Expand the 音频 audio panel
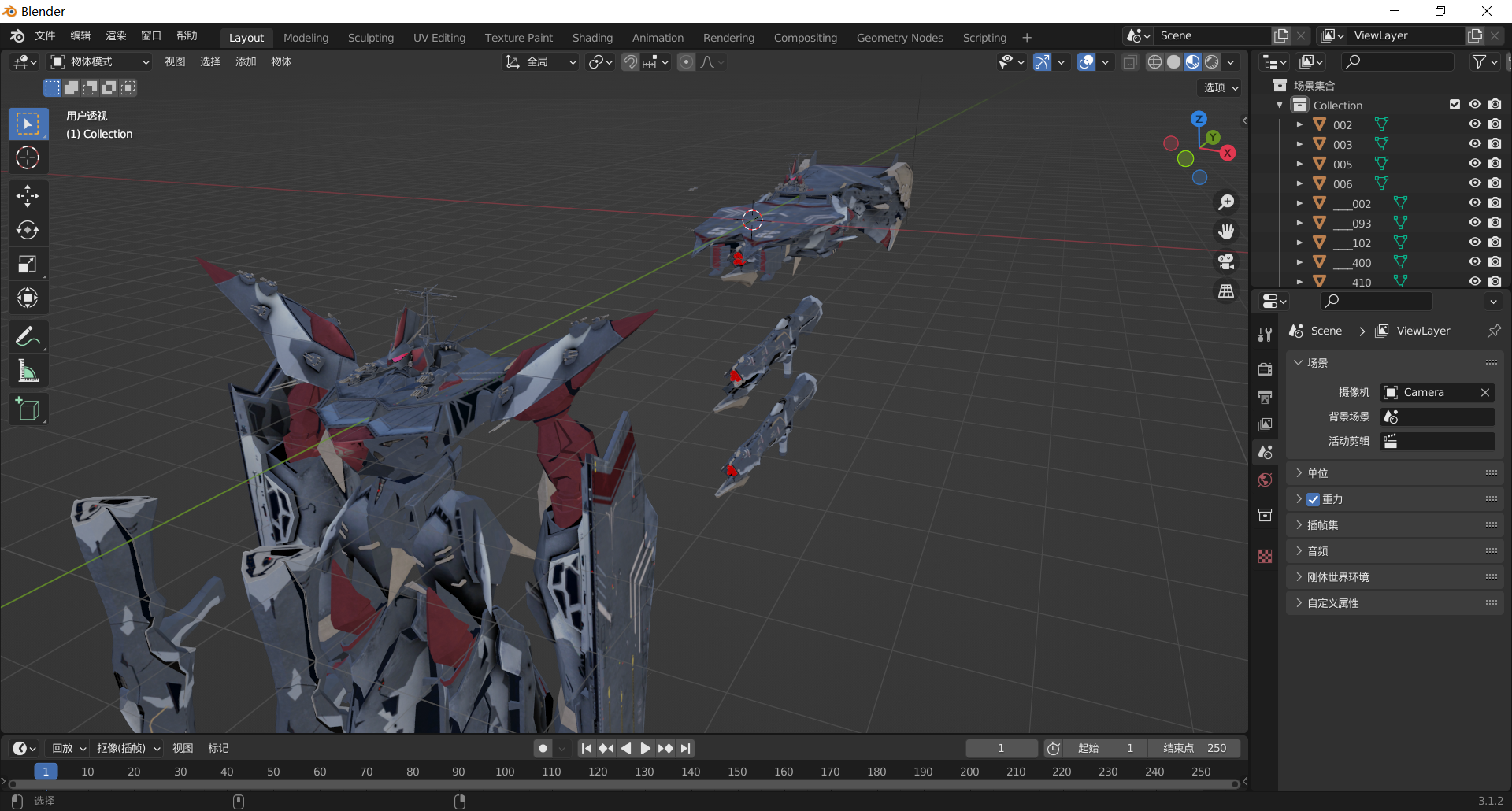The width and height of the screenshot is (1512, 811). [1395, 551]
